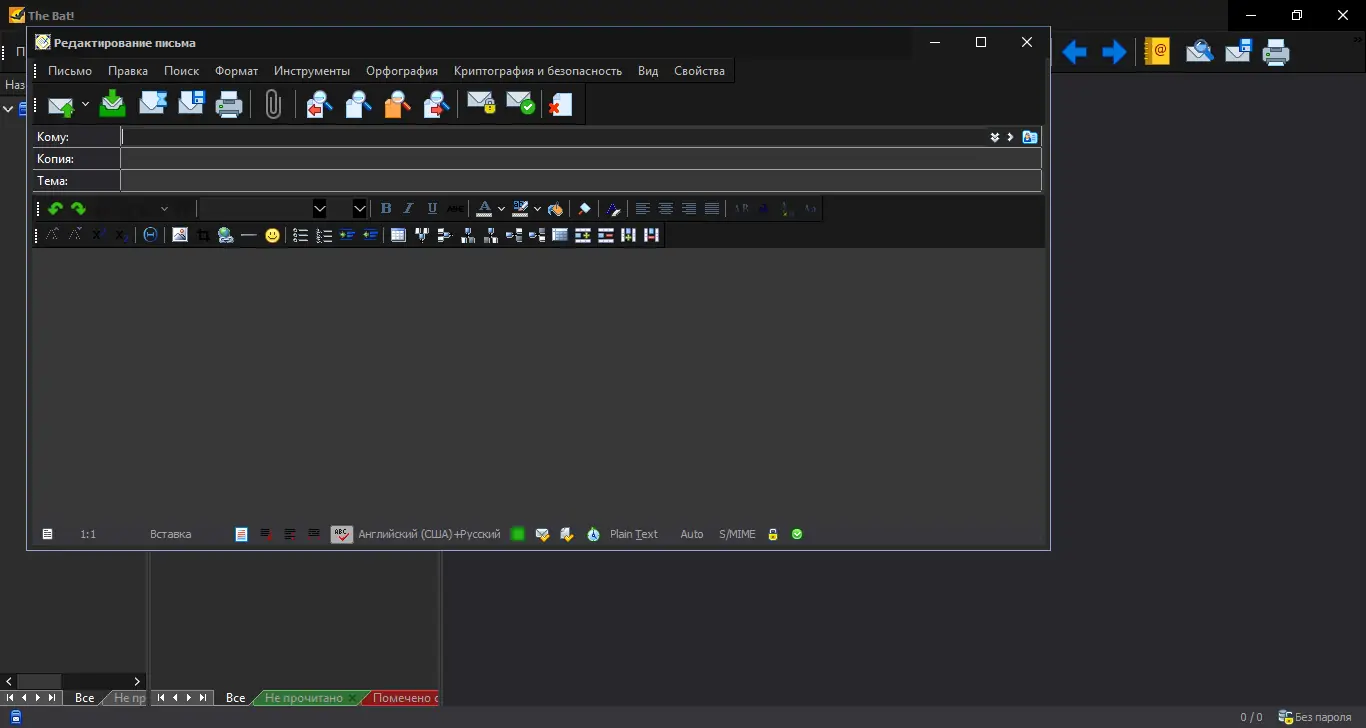Click into the Тема subject field

pos(581,181)
